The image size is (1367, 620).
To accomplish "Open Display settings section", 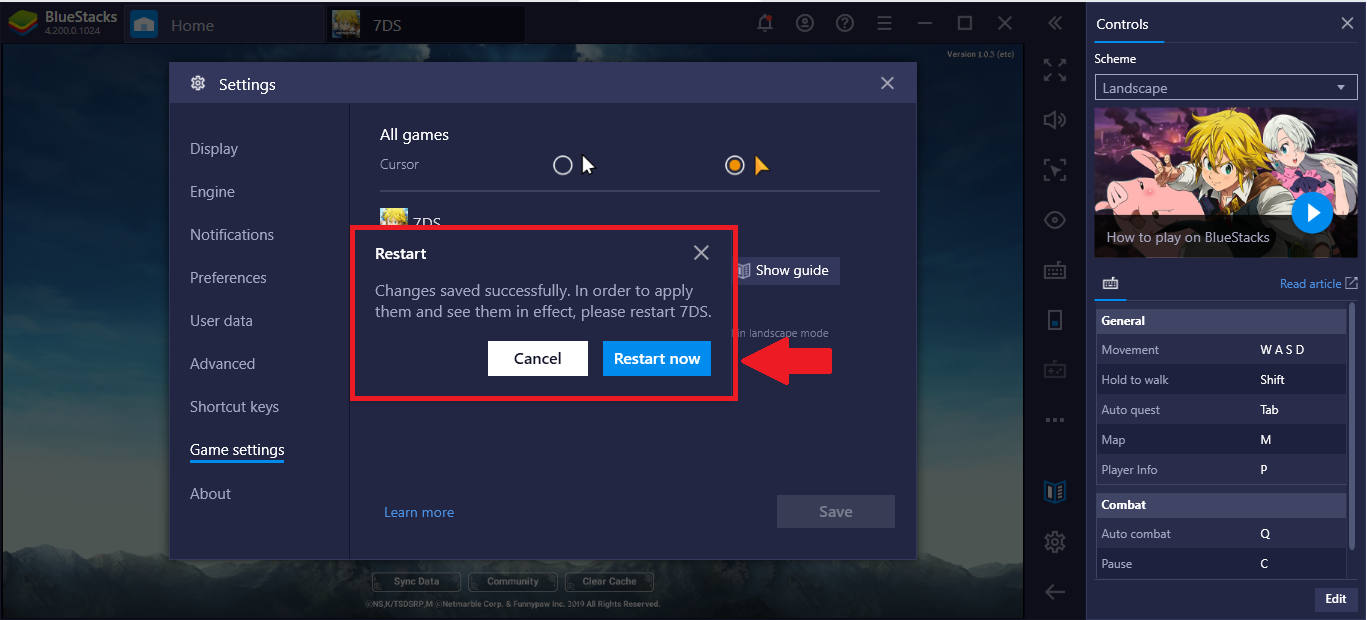I will [214, 149].
